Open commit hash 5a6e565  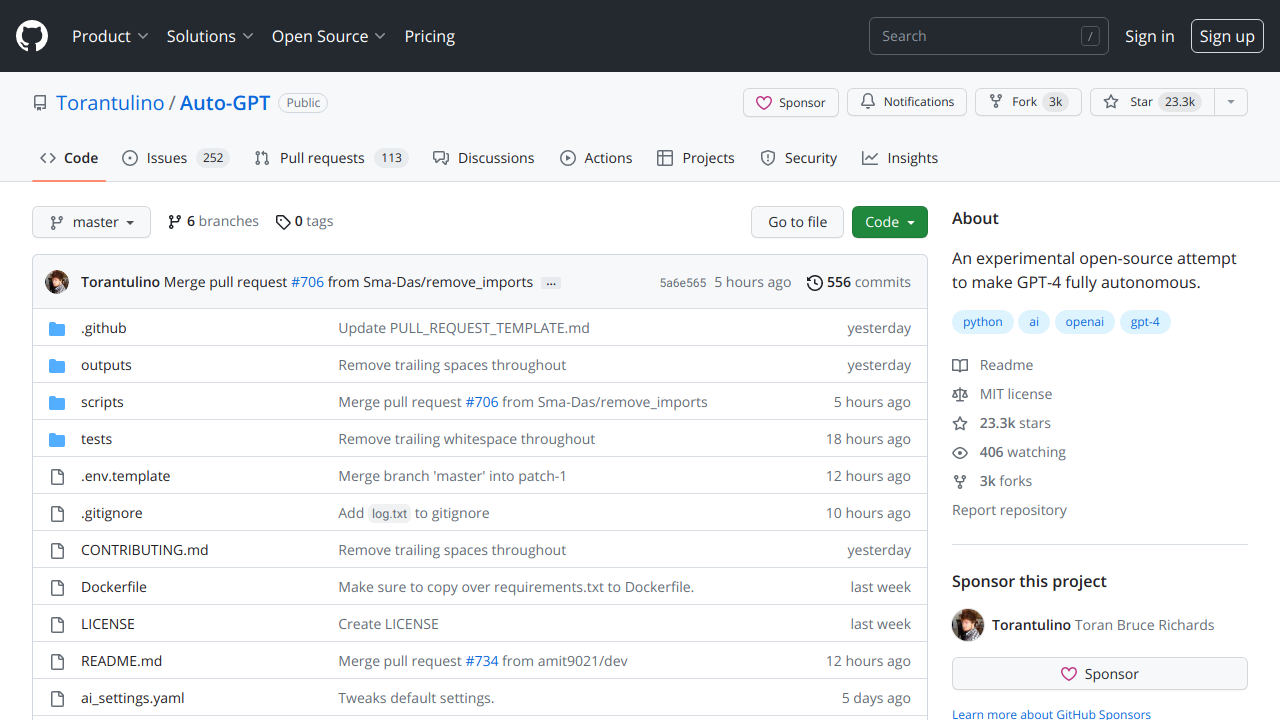pyautogui.click(x=683, y=283)
